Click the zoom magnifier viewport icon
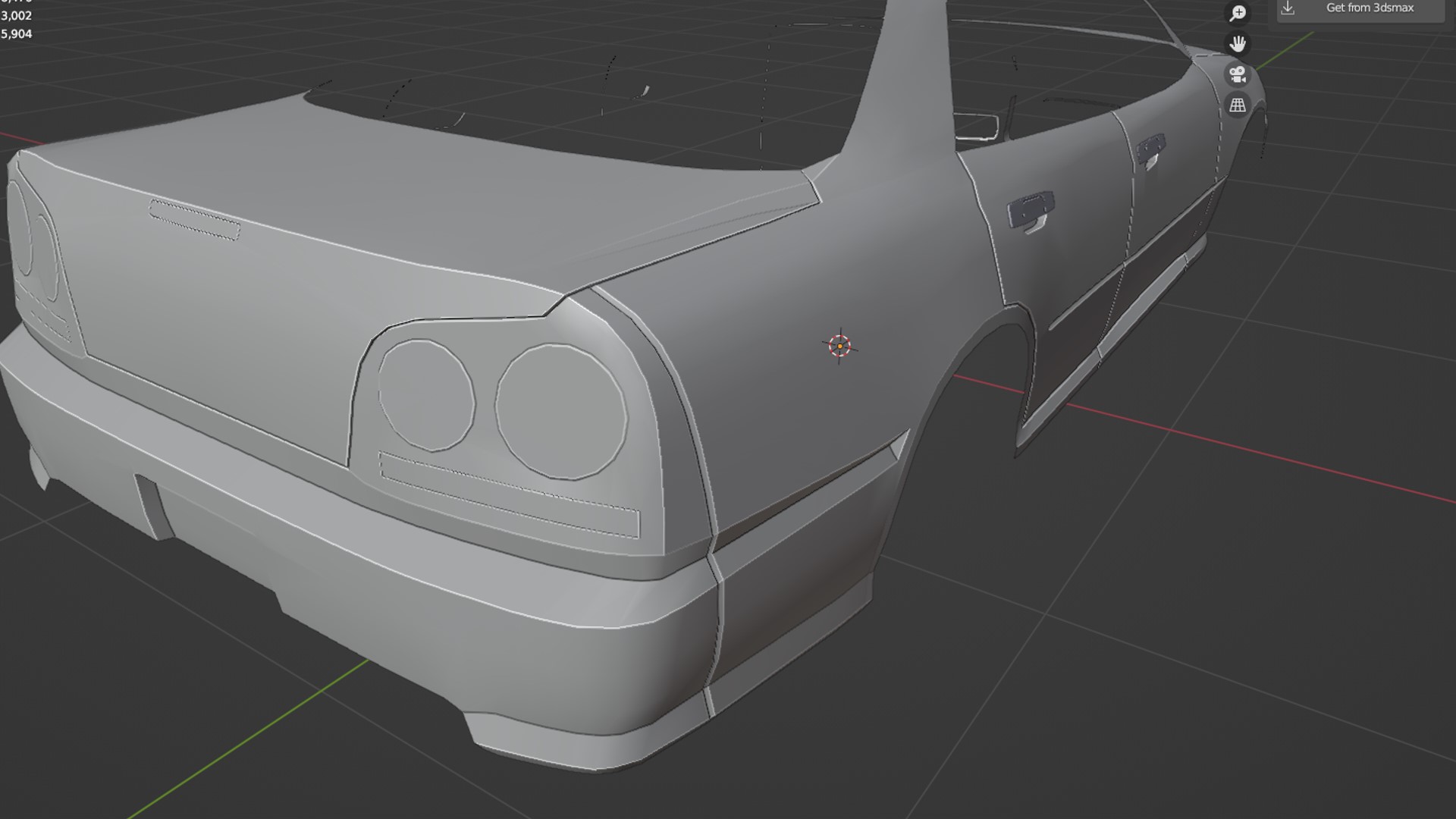This screenshot has width=1456, height=819. click(1238, 13)
